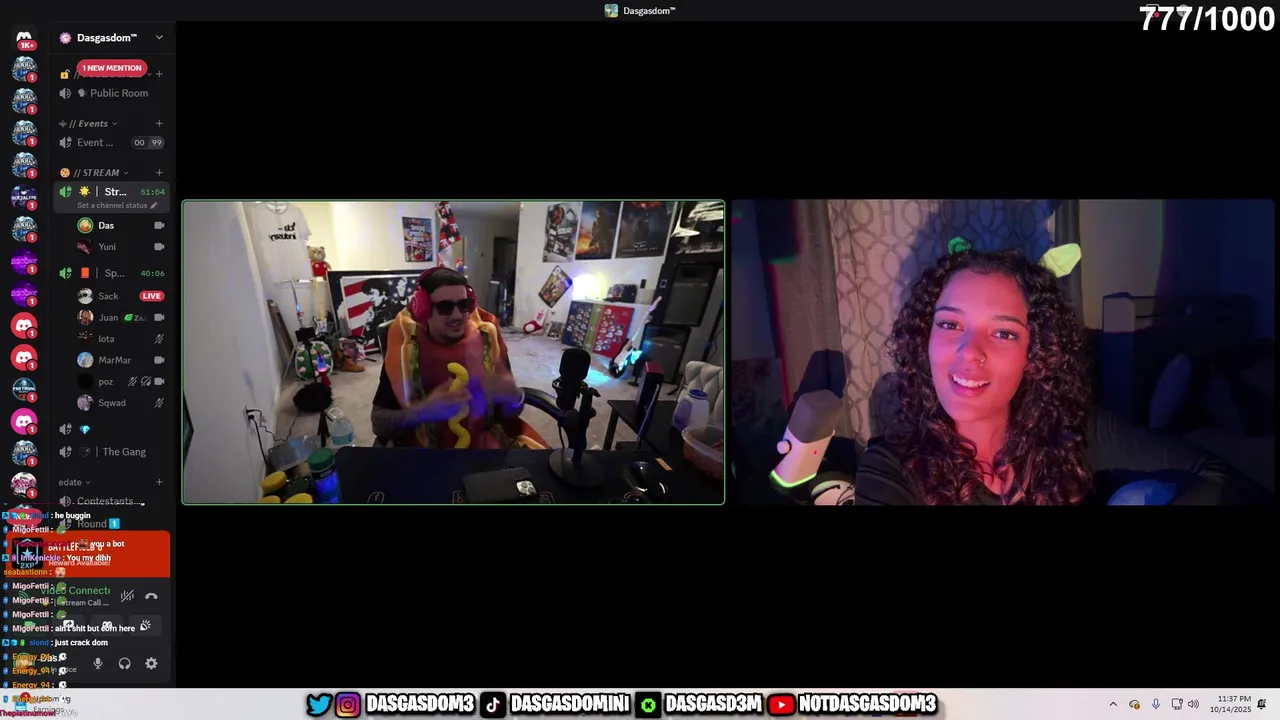Open the soundboard button
Image resolution: width=1280 pixels, height=720 pixels.
[145, 626]
